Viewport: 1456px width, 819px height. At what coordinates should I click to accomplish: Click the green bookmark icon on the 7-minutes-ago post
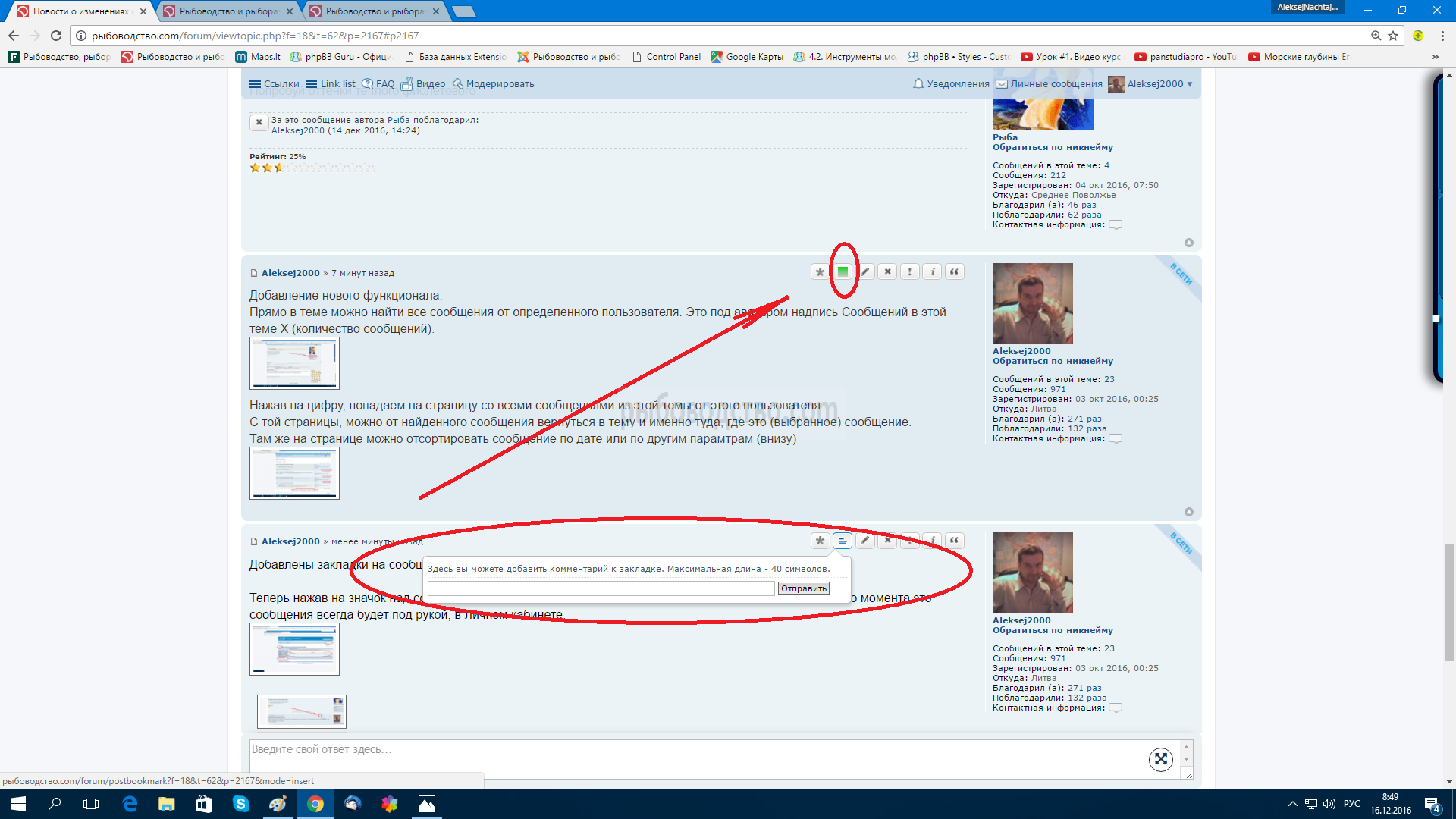click(x=843, y=271)
